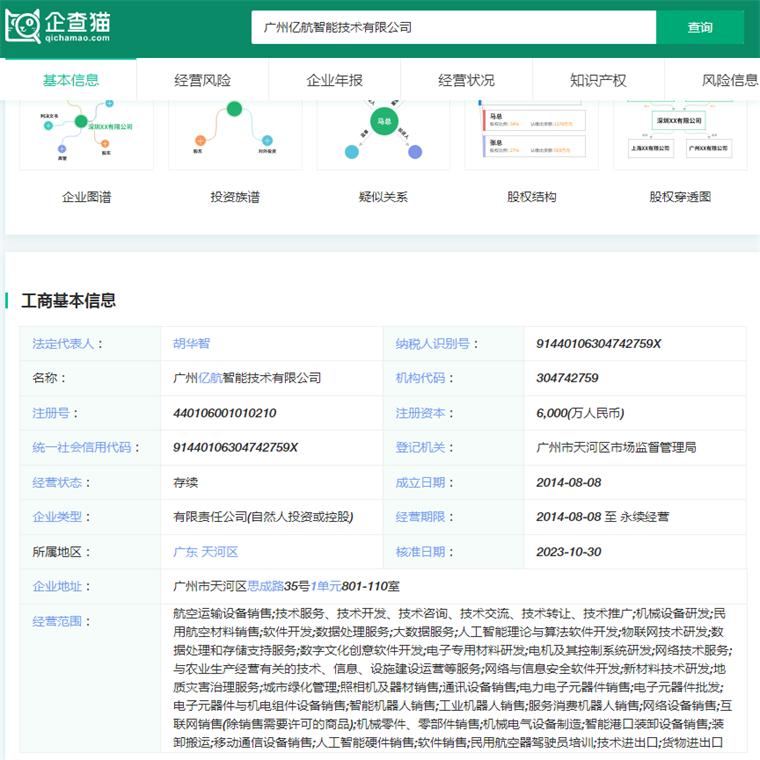This screenshot has width=760, height=760.
Task: Click the search input with company name
Action: [x=453, y=28]
